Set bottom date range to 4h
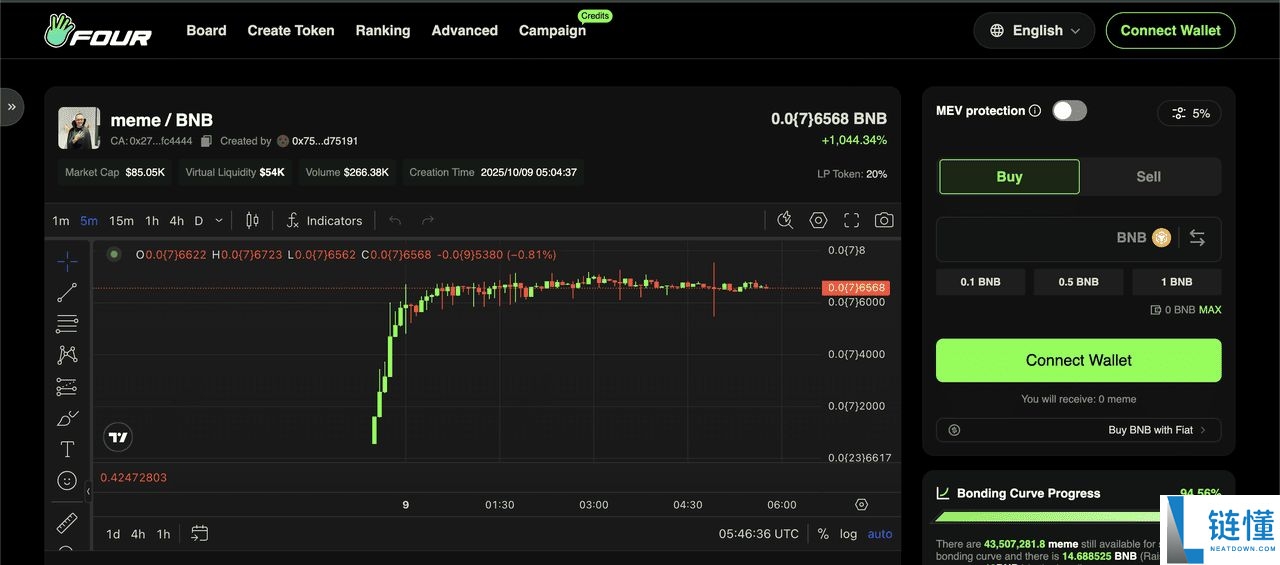The height and width of the screenshot is (565, 1280). point(138,533)
